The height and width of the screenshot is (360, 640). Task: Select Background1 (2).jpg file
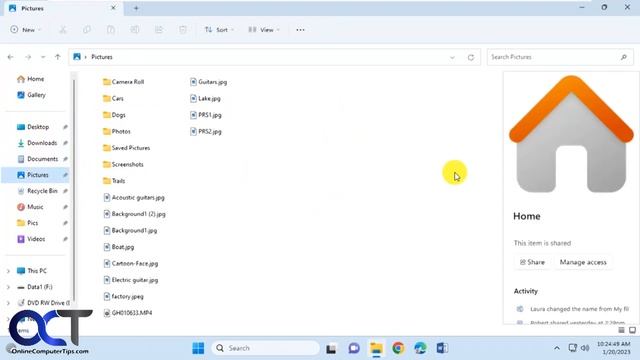[135, 214]
